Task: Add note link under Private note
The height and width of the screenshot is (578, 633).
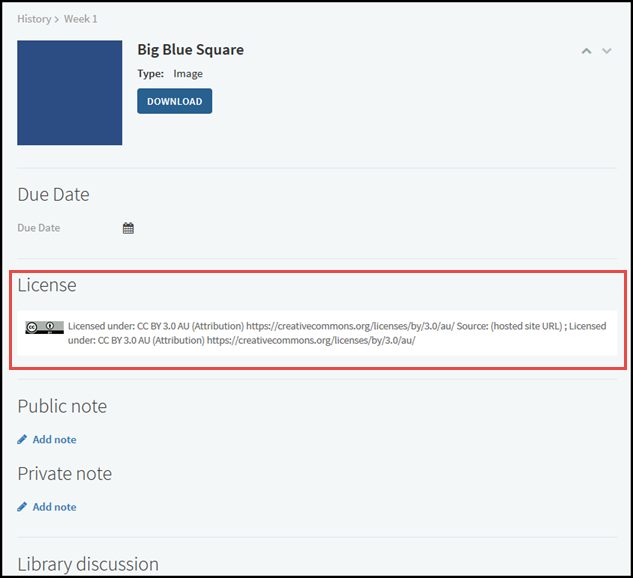Action: click(54, 507)
